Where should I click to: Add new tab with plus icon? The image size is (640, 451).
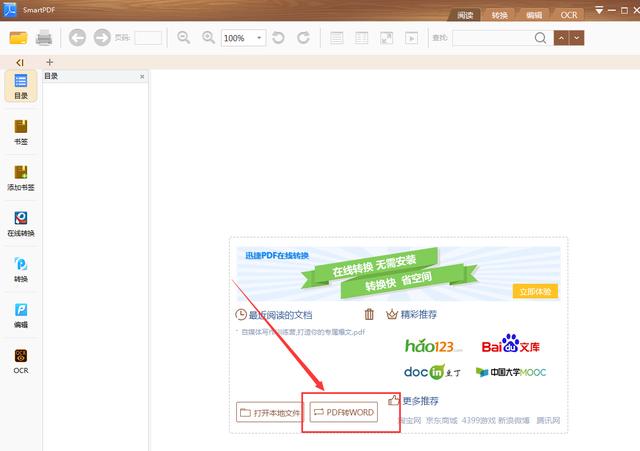pos(50,62)
